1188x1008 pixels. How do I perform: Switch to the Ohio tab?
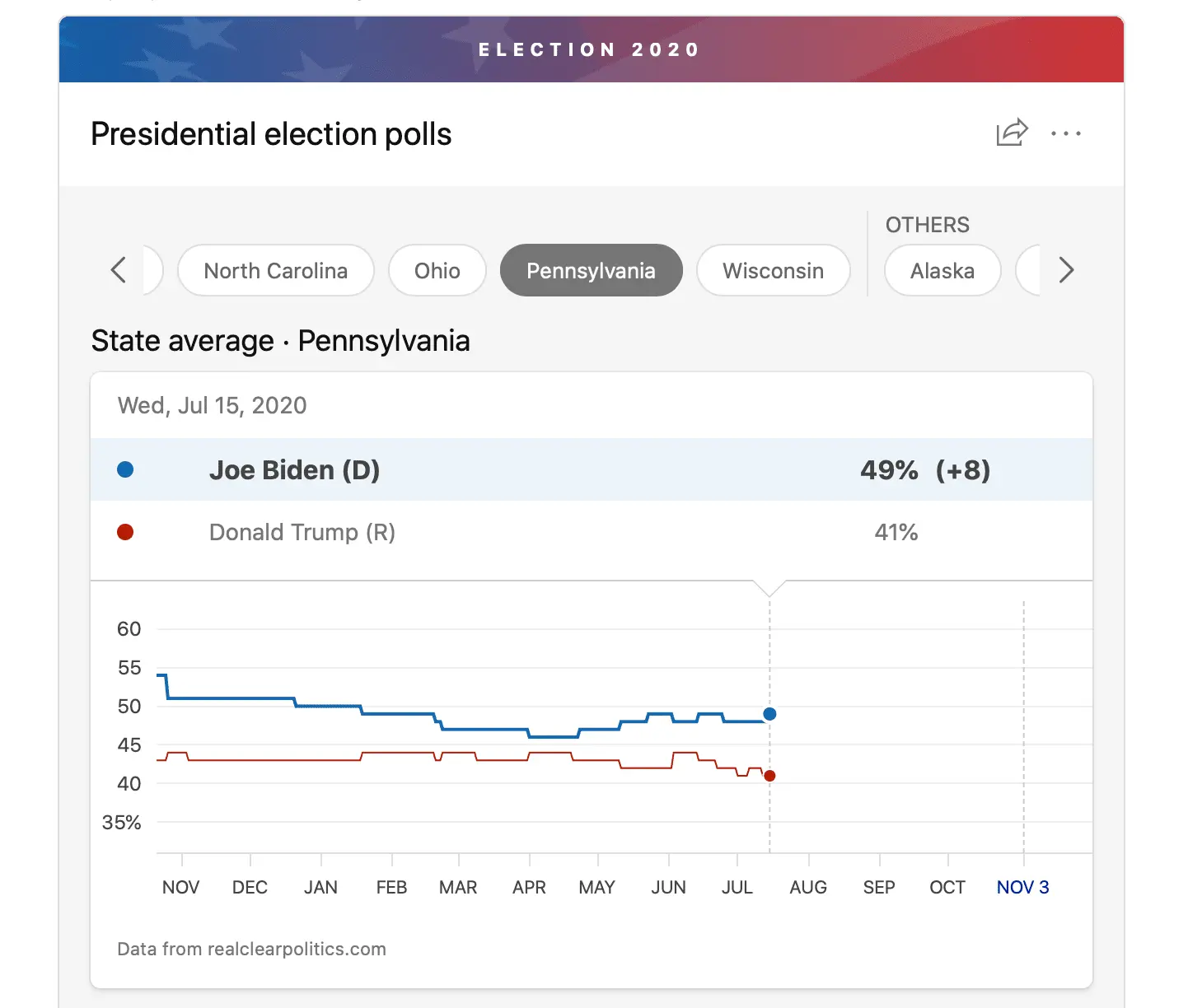(437, 271)
